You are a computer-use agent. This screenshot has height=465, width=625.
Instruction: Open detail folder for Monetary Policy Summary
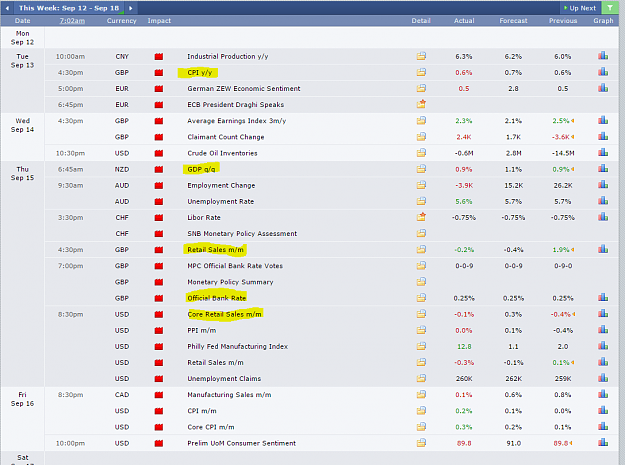coord(421,282)
